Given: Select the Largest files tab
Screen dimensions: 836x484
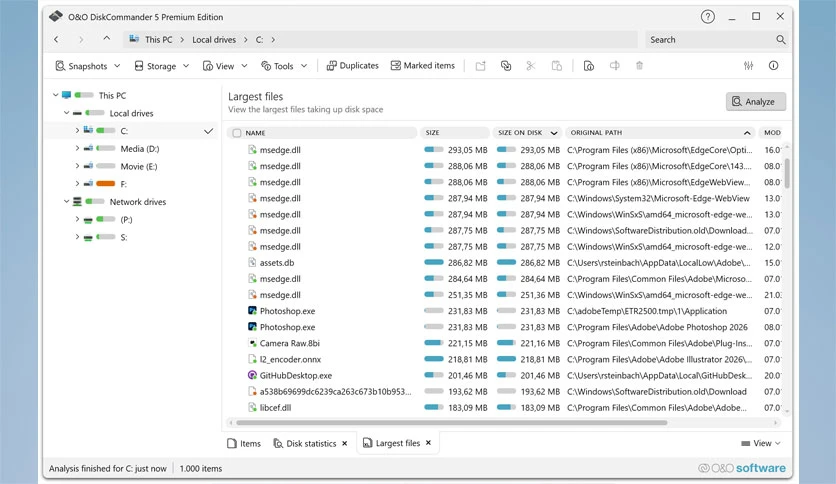Looking at the screenshot, I should coord(391,443).
